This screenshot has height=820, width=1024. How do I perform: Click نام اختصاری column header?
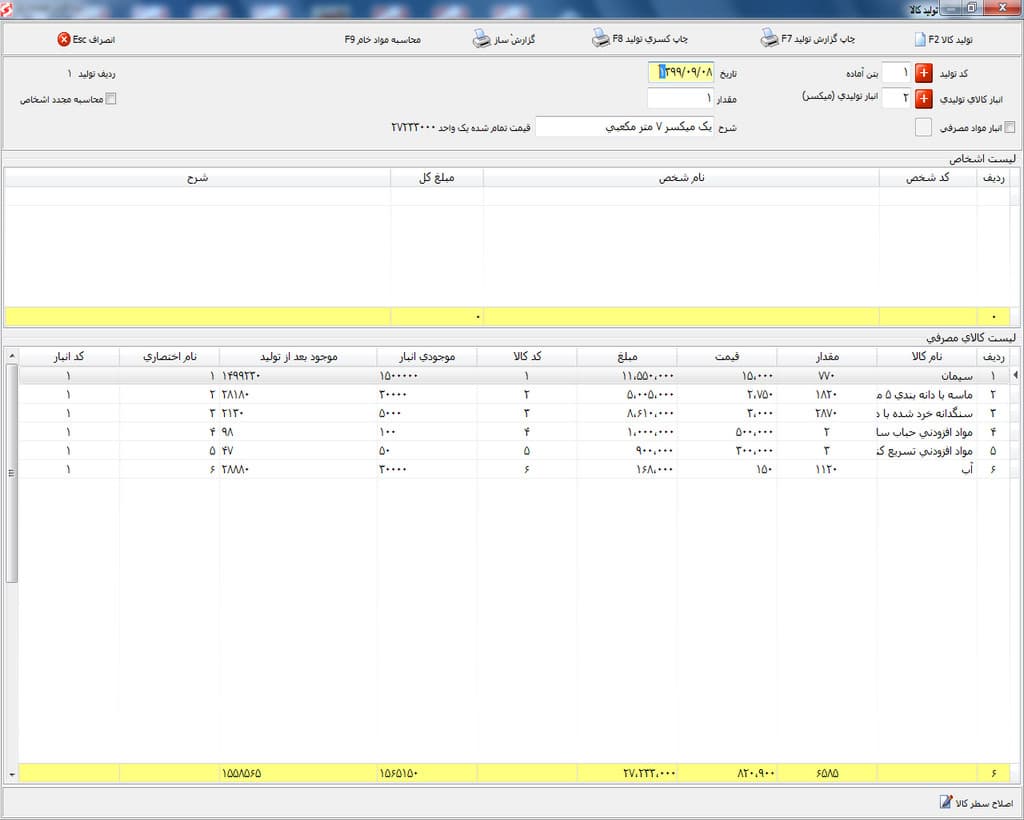click(170, 356)
